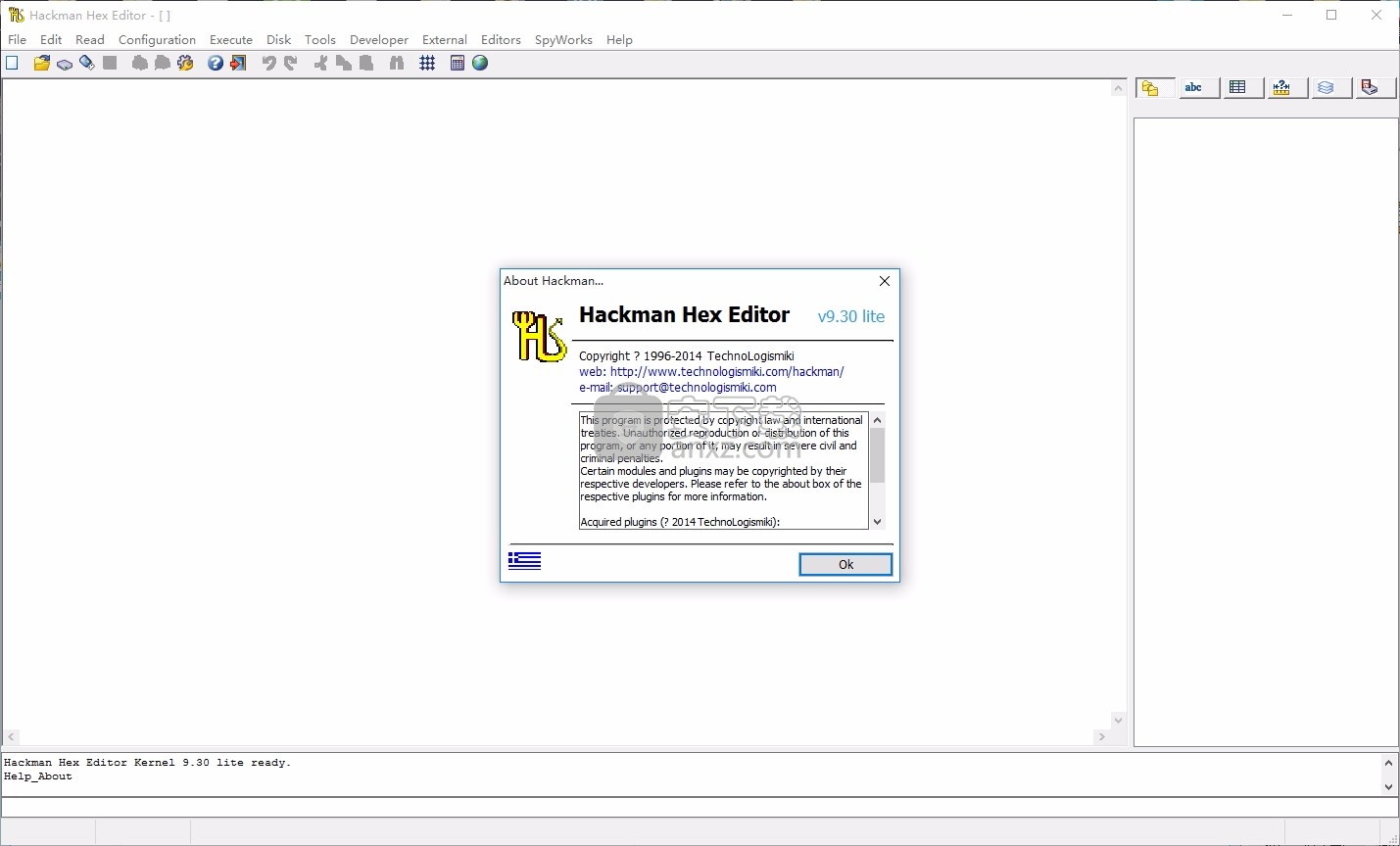Select the green table panel button
The image size is (1400, 846).
pos(1243,88)
